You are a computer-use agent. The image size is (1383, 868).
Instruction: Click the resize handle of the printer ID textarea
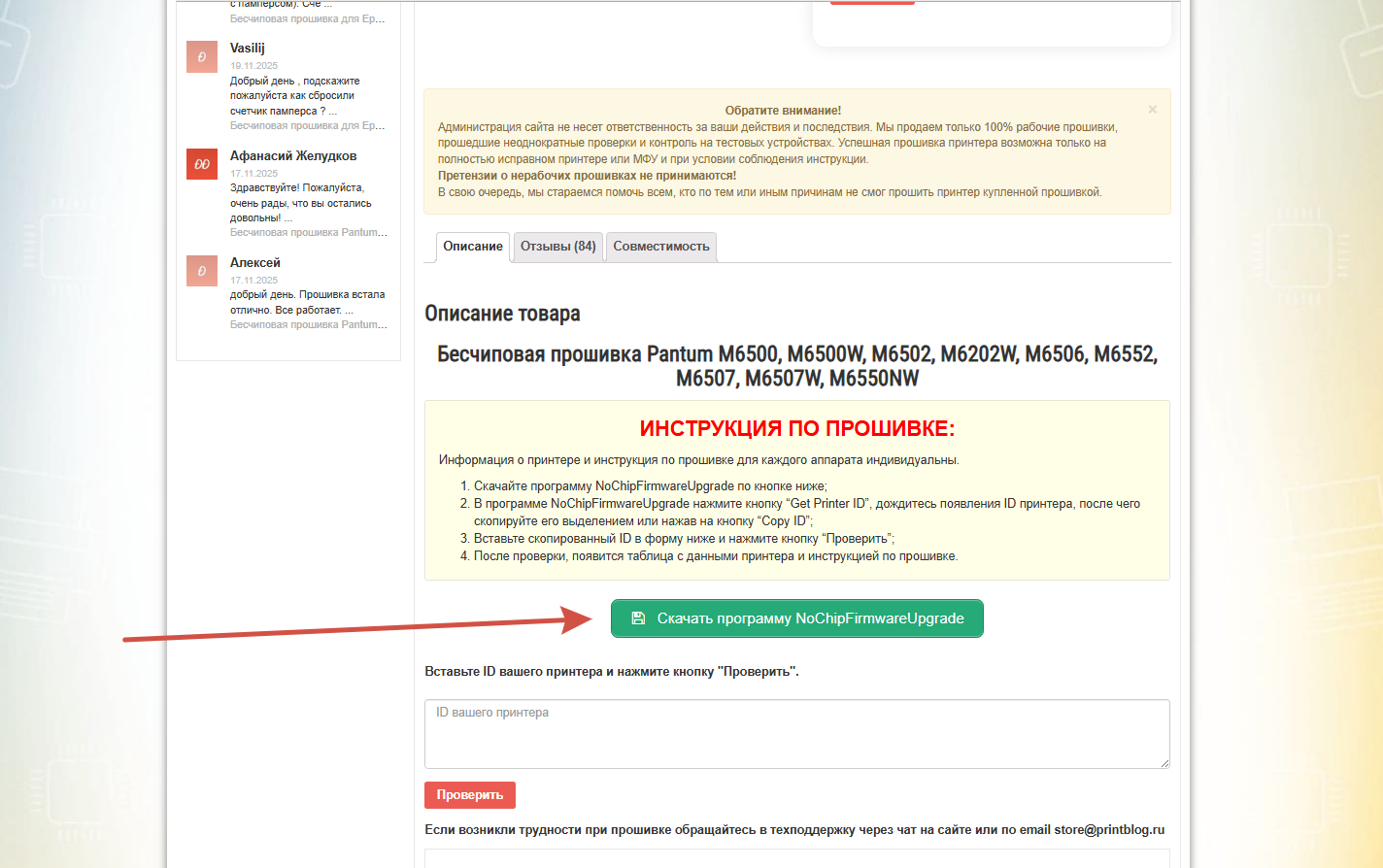point(1164,762)
